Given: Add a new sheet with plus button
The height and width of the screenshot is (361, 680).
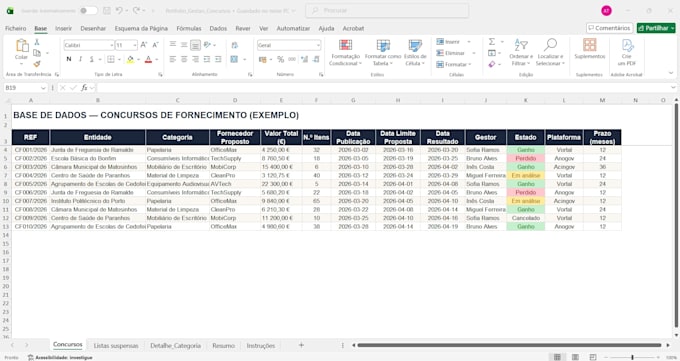Looking at the screenshot, I should [x=301, y=345].
